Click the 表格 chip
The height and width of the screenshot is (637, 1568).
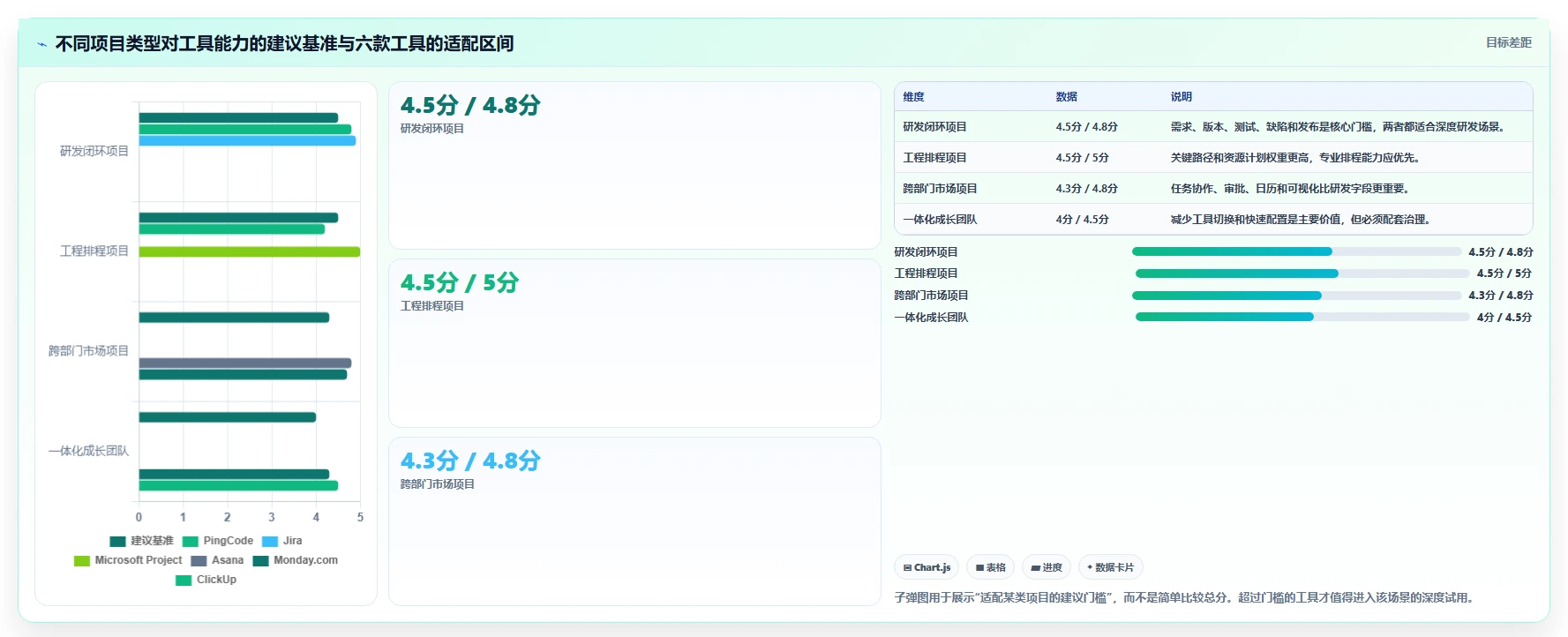pyautogui.click(x=991, y=567)
